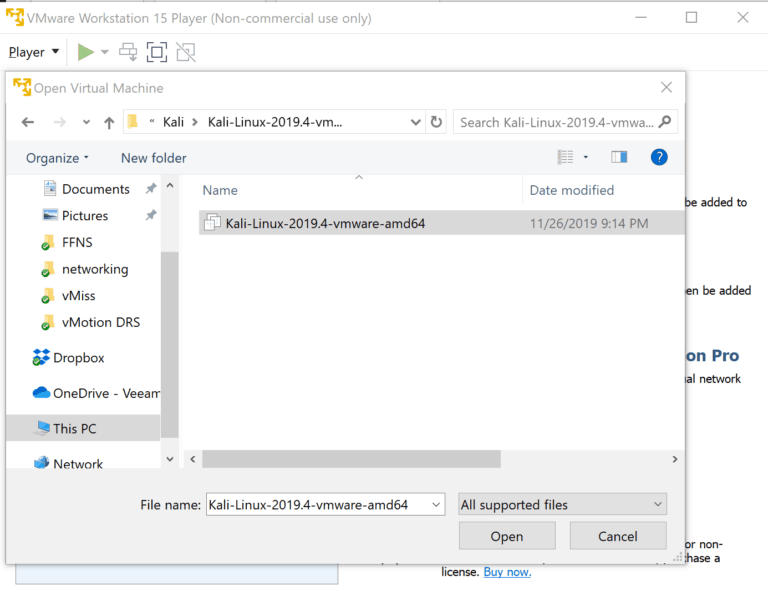This screenshot has height=601, width=768.
Task: Click the Refresh button beside address bar
Action: coord(436,122)
